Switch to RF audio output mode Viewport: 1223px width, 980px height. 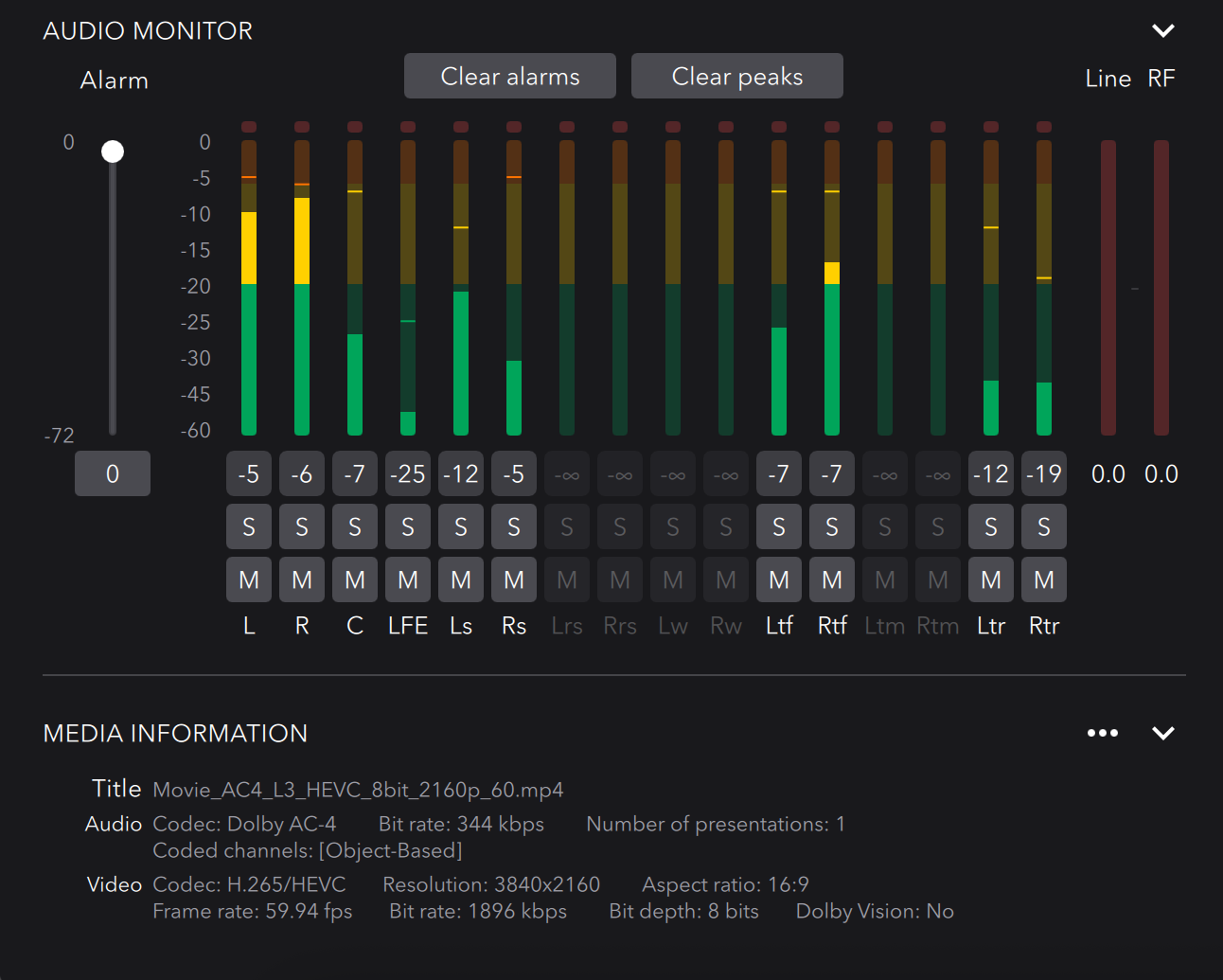(x=1161, y=79)
